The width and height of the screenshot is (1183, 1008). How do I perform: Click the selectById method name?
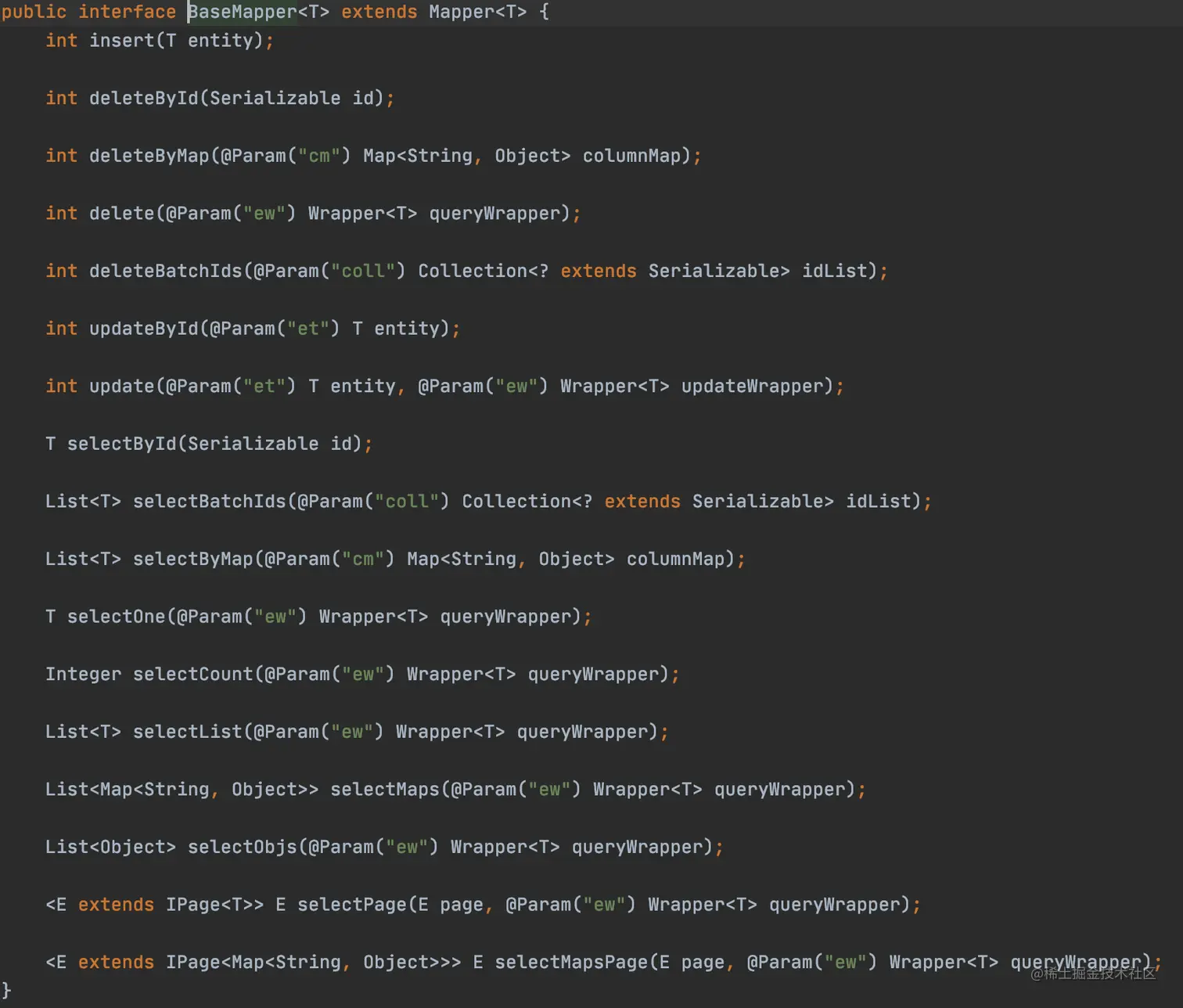pos(122,444)
